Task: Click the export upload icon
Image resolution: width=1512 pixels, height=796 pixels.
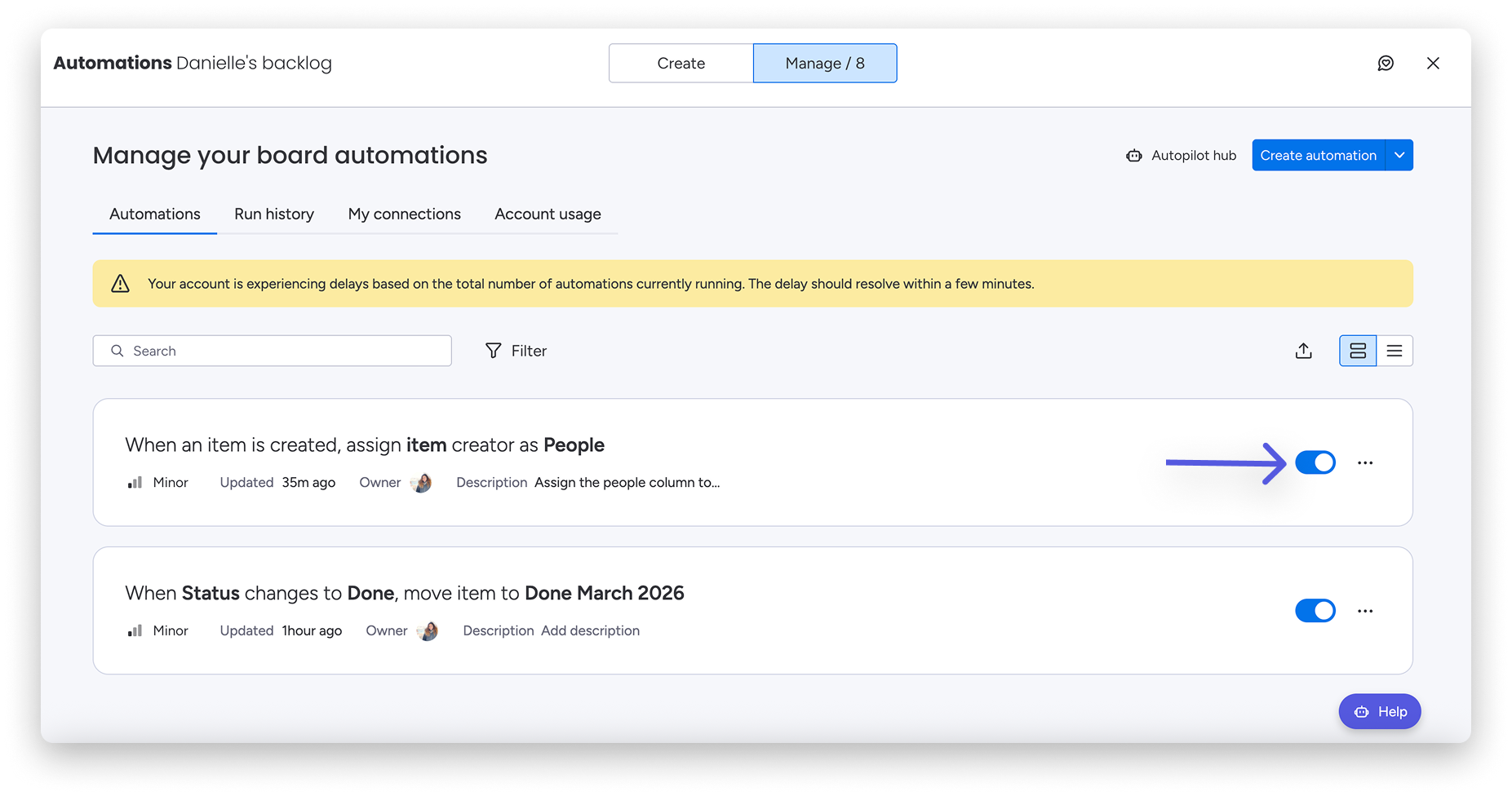Action: [1304, 351]
